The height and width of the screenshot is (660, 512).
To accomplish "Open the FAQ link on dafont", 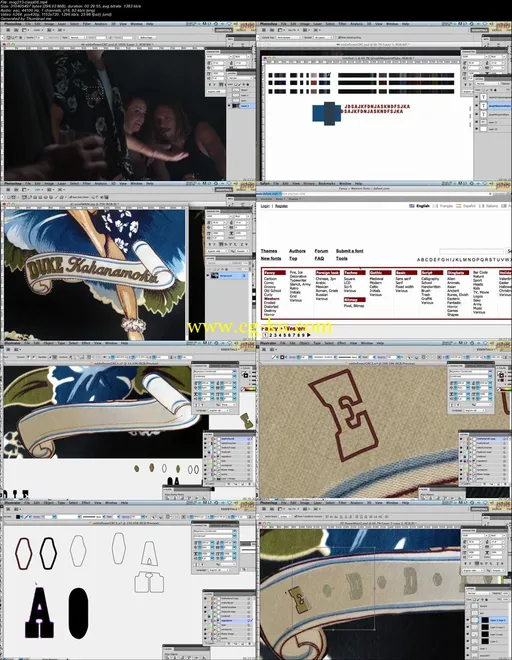I will pyautogui.click(x=319, y=258).
